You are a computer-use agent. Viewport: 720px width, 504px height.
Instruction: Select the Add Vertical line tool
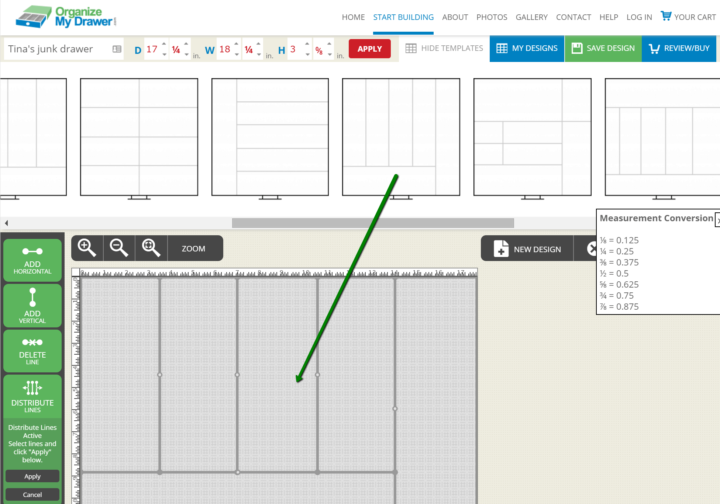coord(32,305)
